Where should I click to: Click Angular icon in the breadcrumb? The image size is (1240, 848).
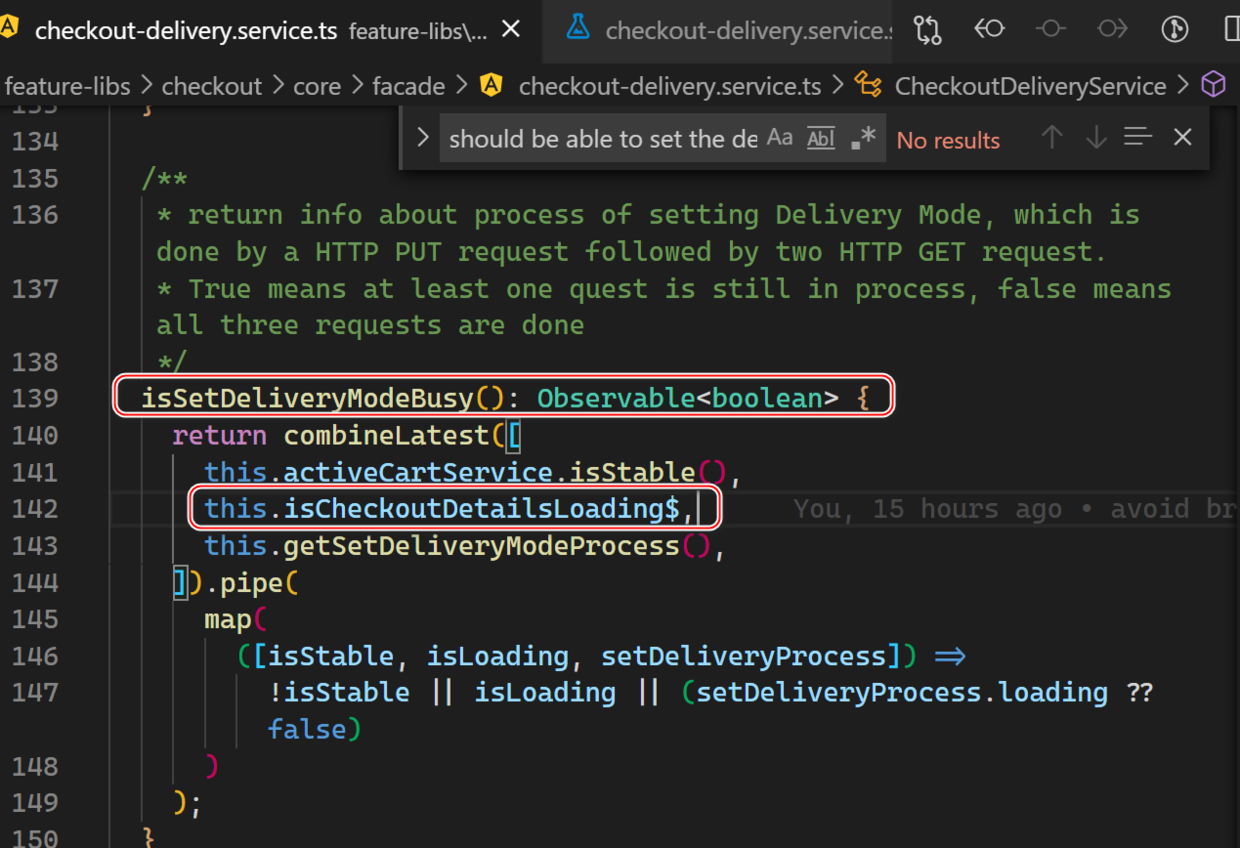click(491, 86)
